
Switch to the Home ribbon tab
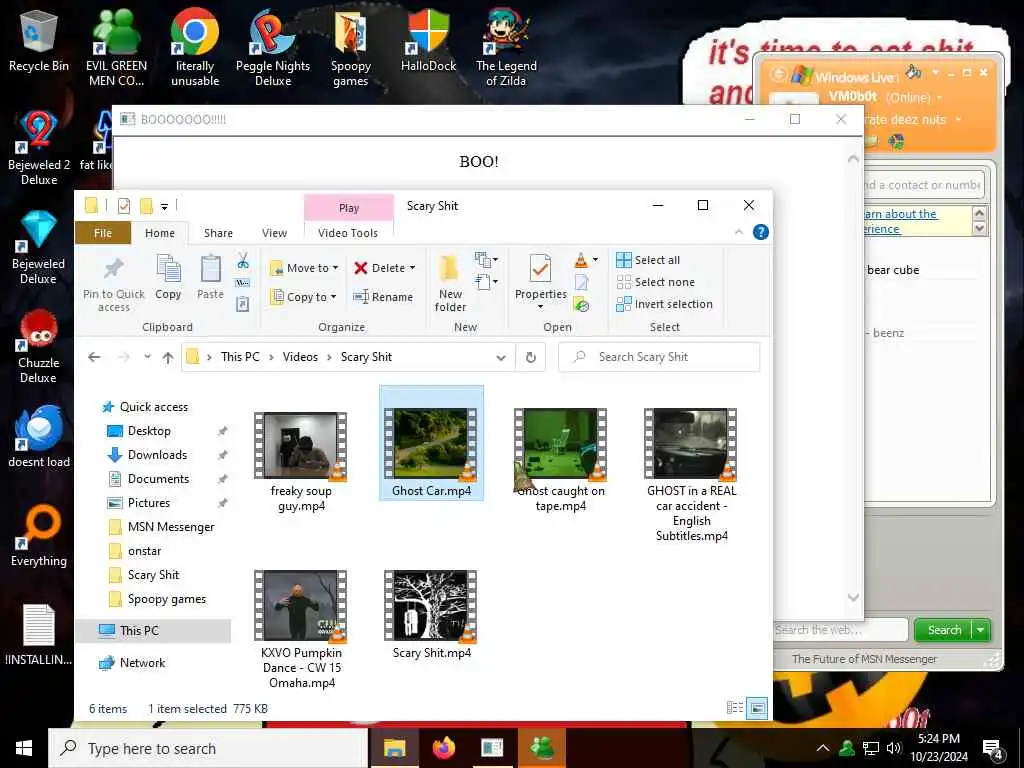160,233
